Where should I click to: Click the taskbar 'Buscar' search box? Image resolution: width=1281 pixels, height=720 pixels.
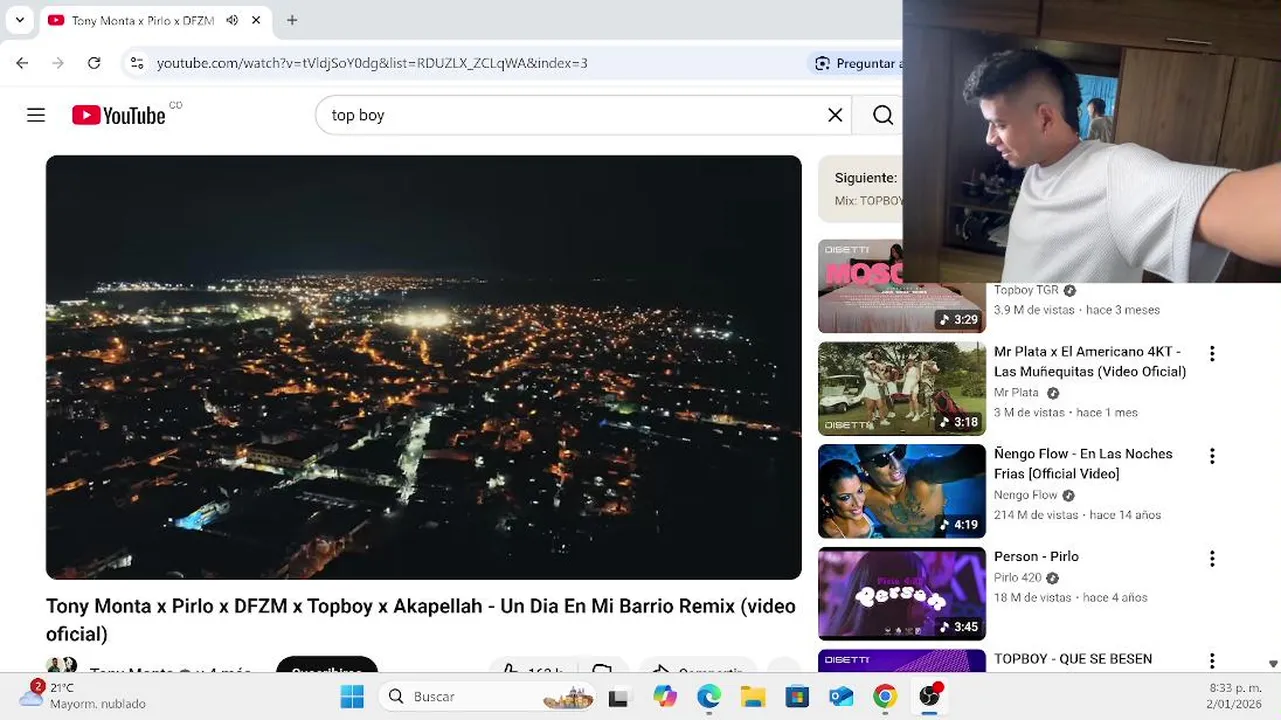click(488, 697)
